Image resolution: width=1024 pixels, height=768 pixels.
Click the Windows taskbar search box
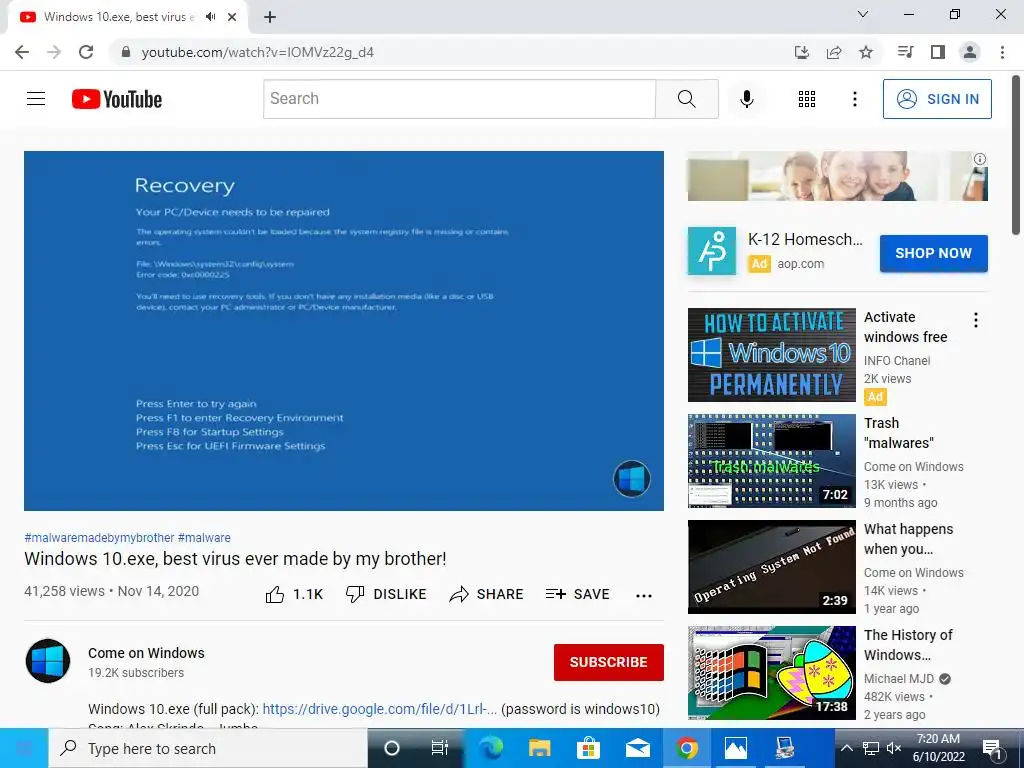pyautogui.click(x=208, y=748)
